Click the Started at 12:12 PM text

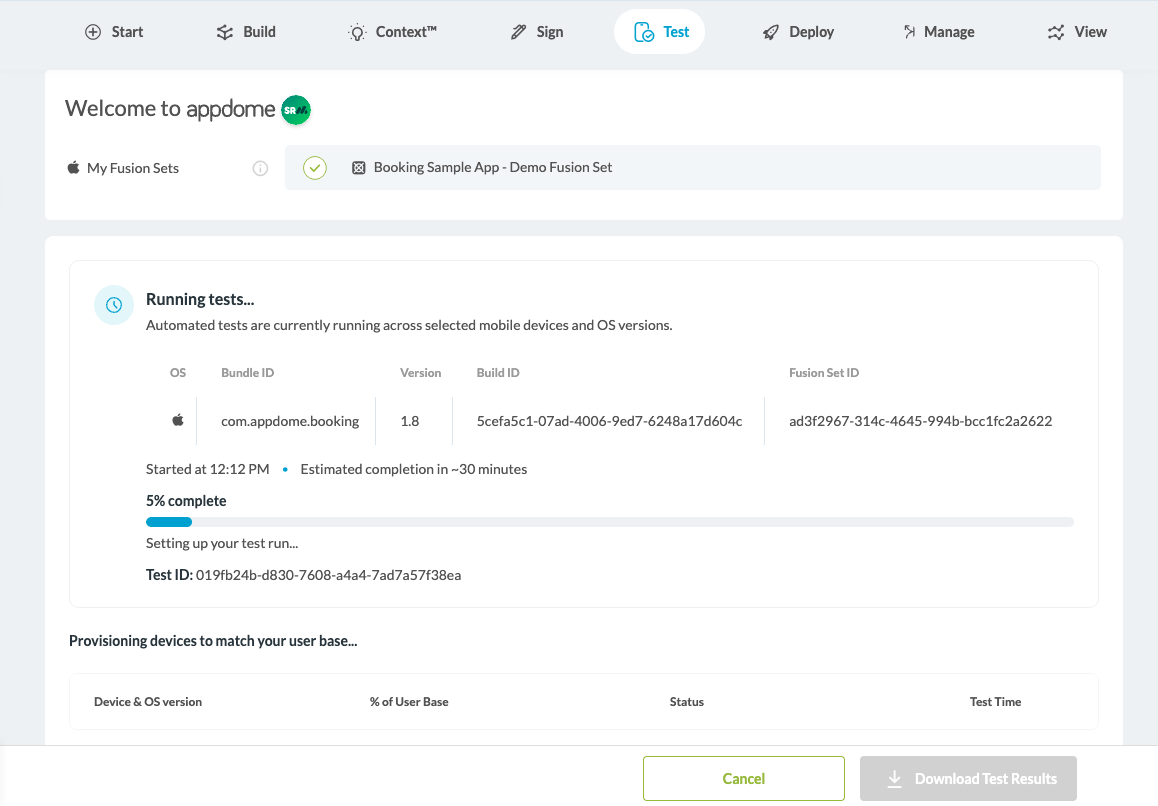[x=208, y=469]
